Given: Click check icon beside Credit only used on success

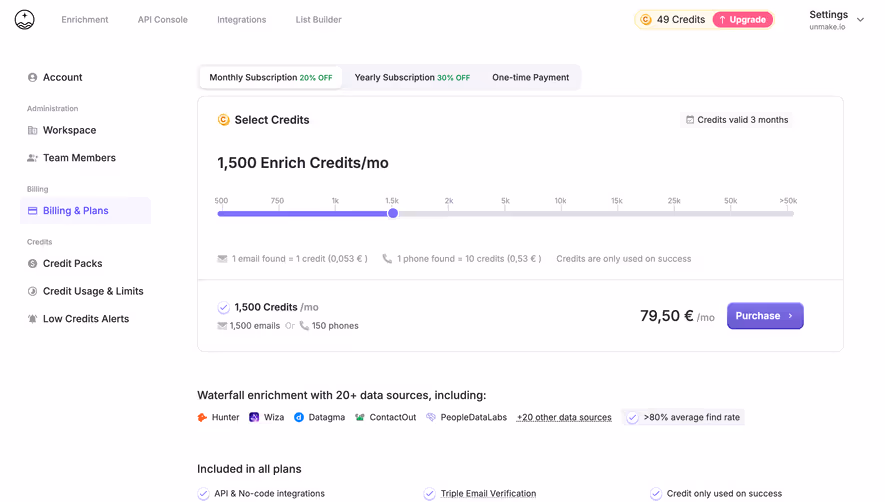Looking at the screenshot, I should click(656, 494).
